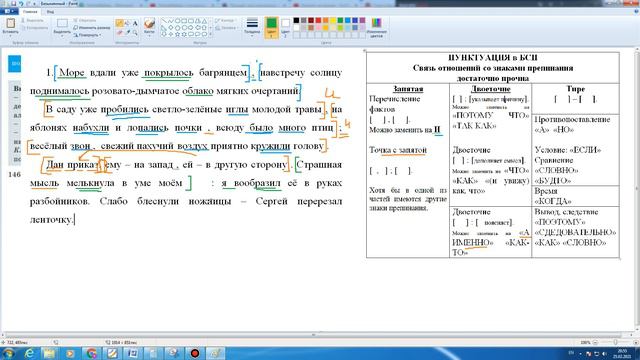Expand the Paste (Вставить) dropdown arrow
This screenshot has width=640, height=360.
click(x=10, y=36)
